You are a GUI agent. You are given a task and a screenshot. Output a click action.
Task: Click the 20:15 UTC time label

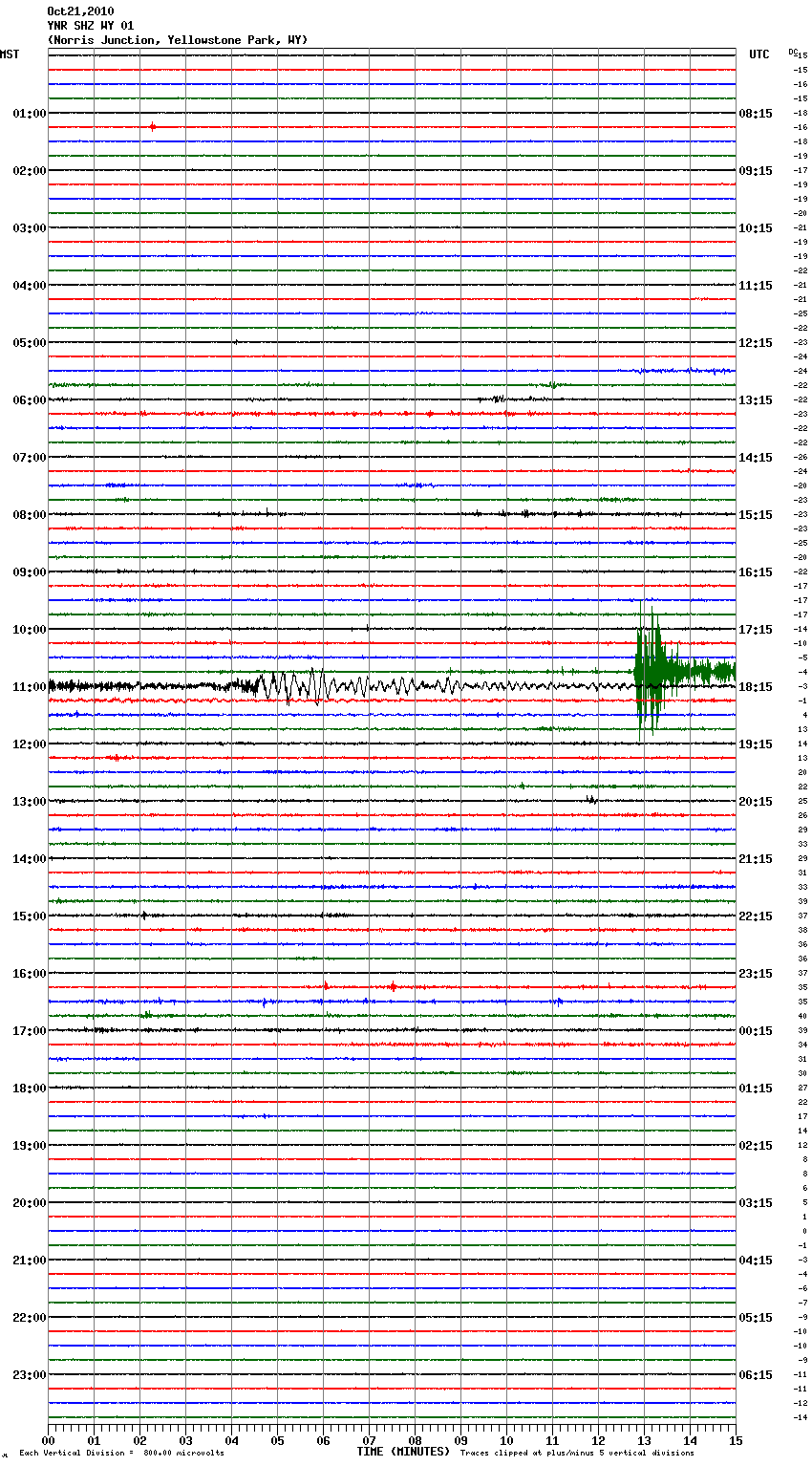[756, 802]
